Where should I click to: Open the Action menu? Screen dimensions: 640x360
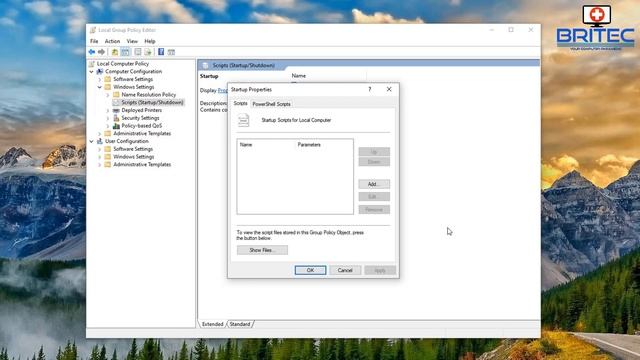(x=112, y=41)
